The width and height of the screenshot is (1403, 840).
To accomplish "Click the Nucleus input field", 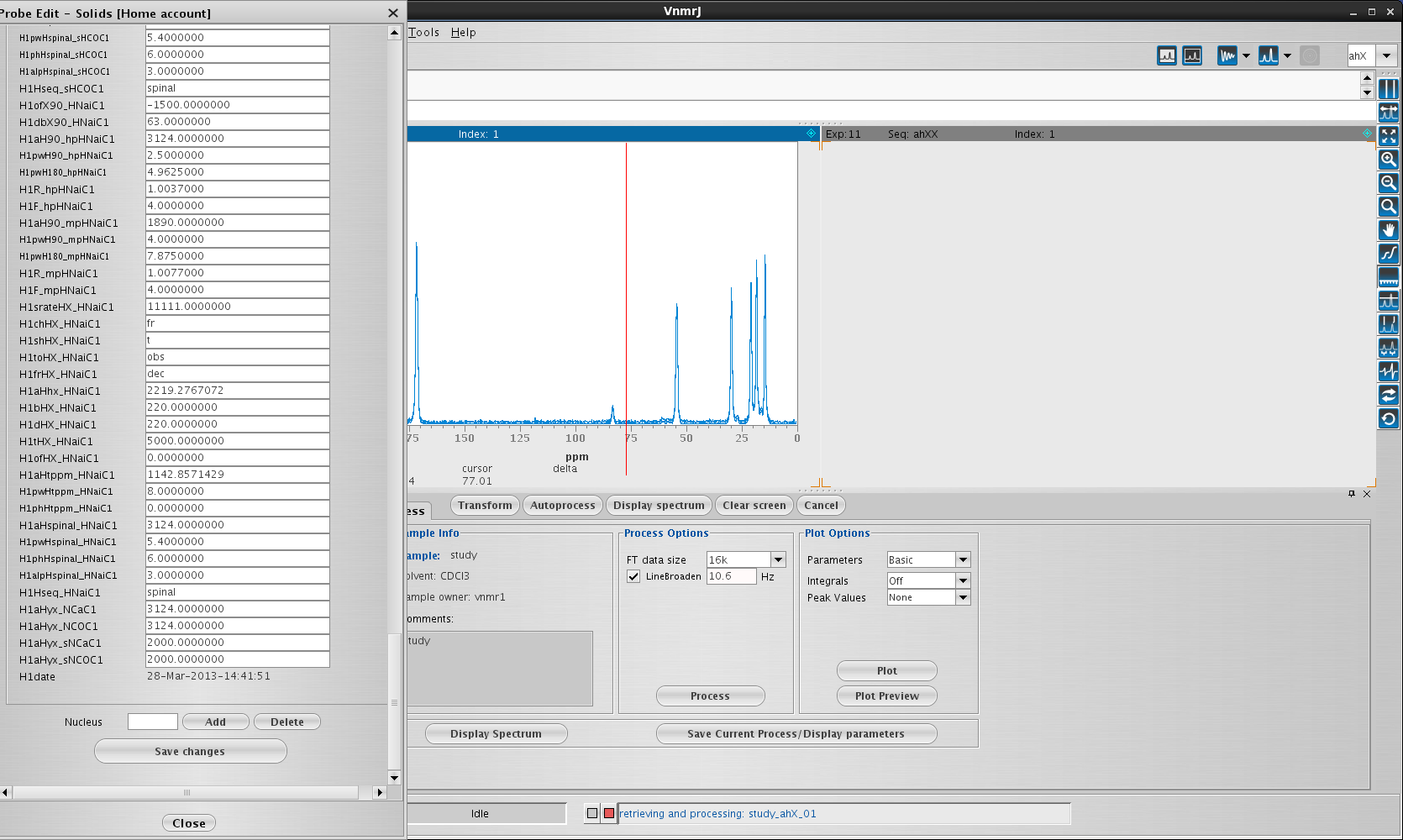I will coord(152,722).
